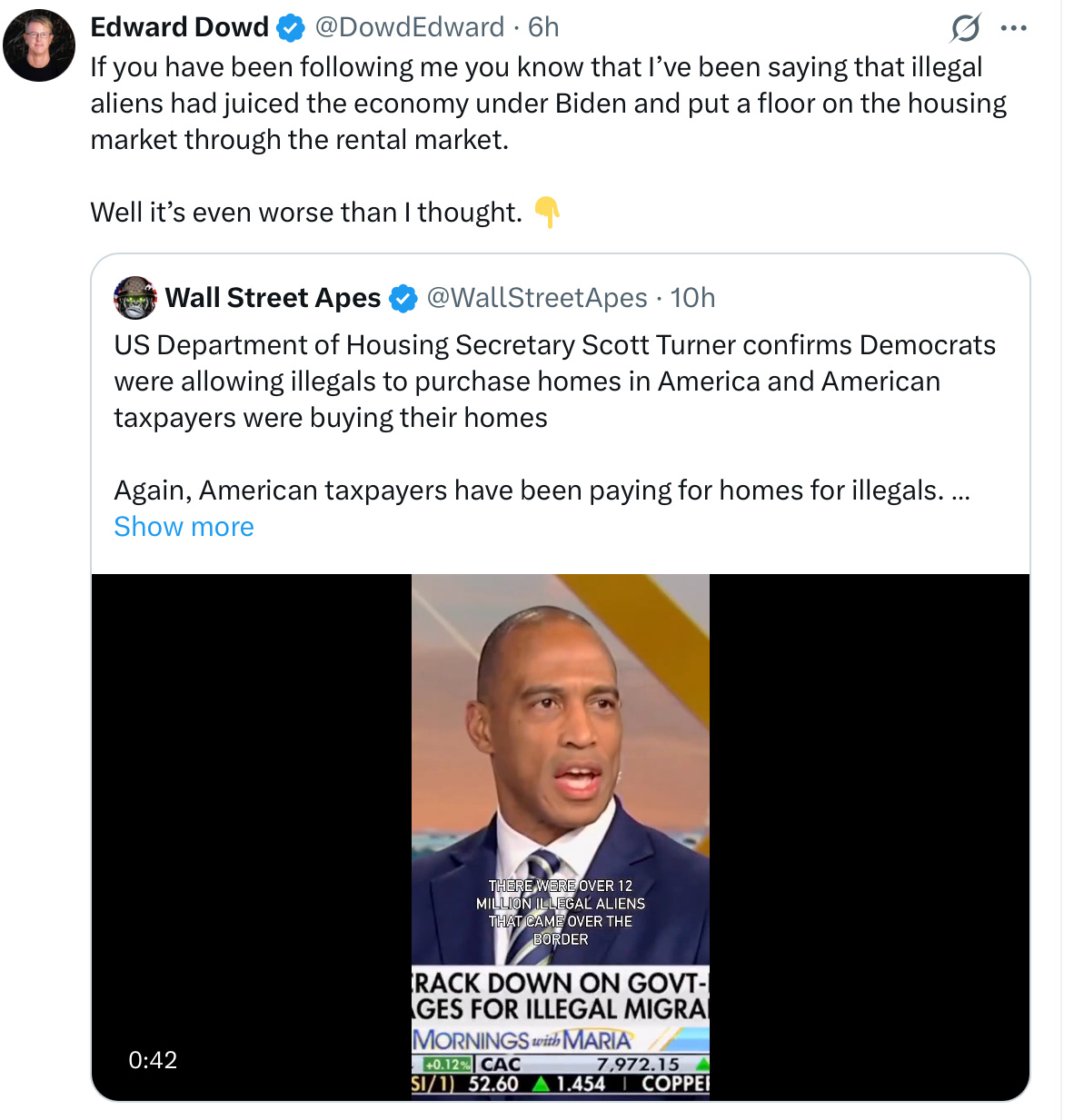This screenshot has height=1120, width=1084.
Task: Open the Wall Street Apes avatar
Action: point(135,298)
